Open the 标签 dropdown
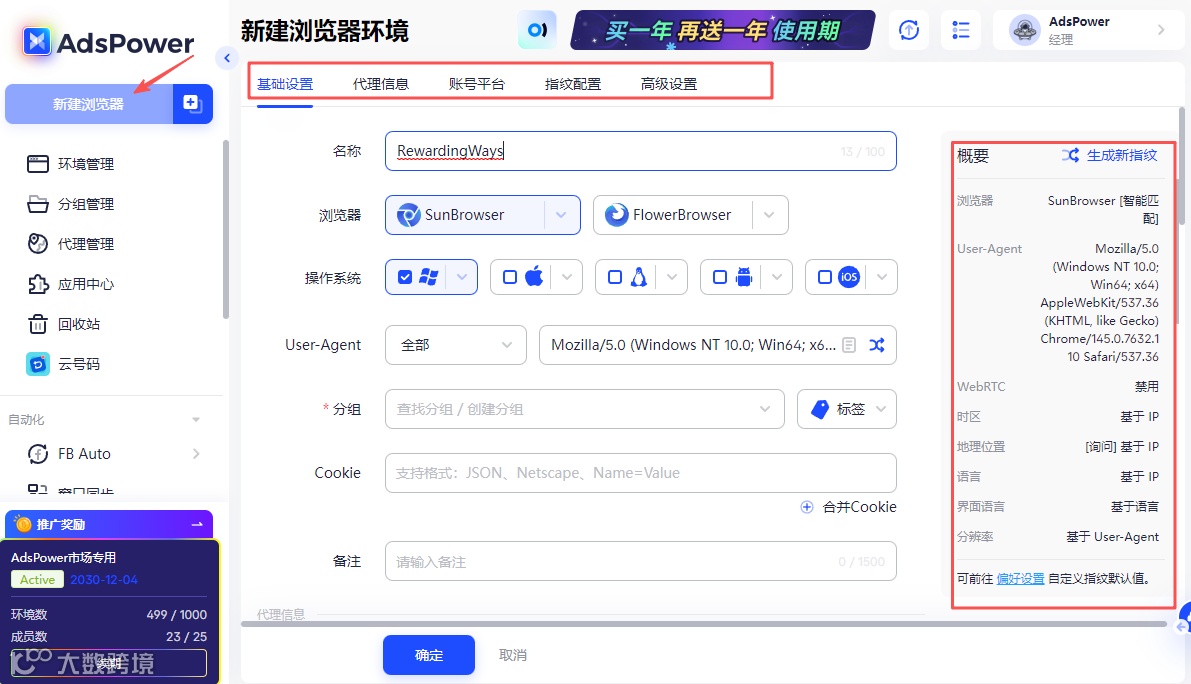This screenshot has width=1191, height=684. tap(847, 409)
